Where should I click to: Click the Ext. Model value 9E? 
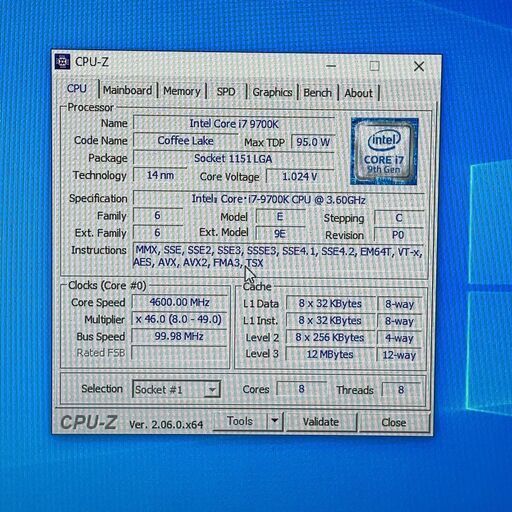280,233
